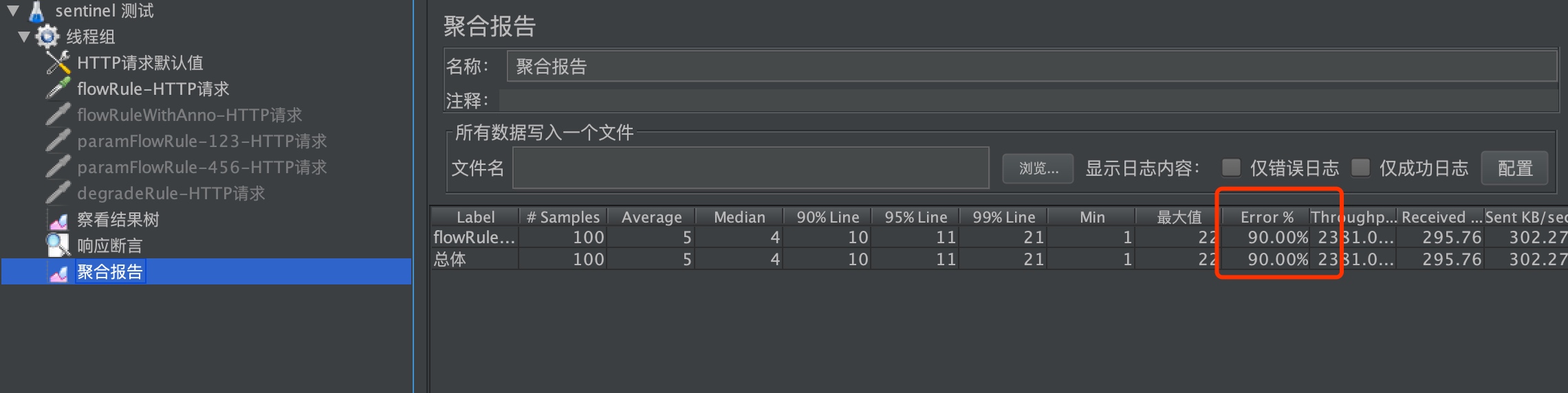Collapse the 线程组 tree node

(x=24, y=36)
